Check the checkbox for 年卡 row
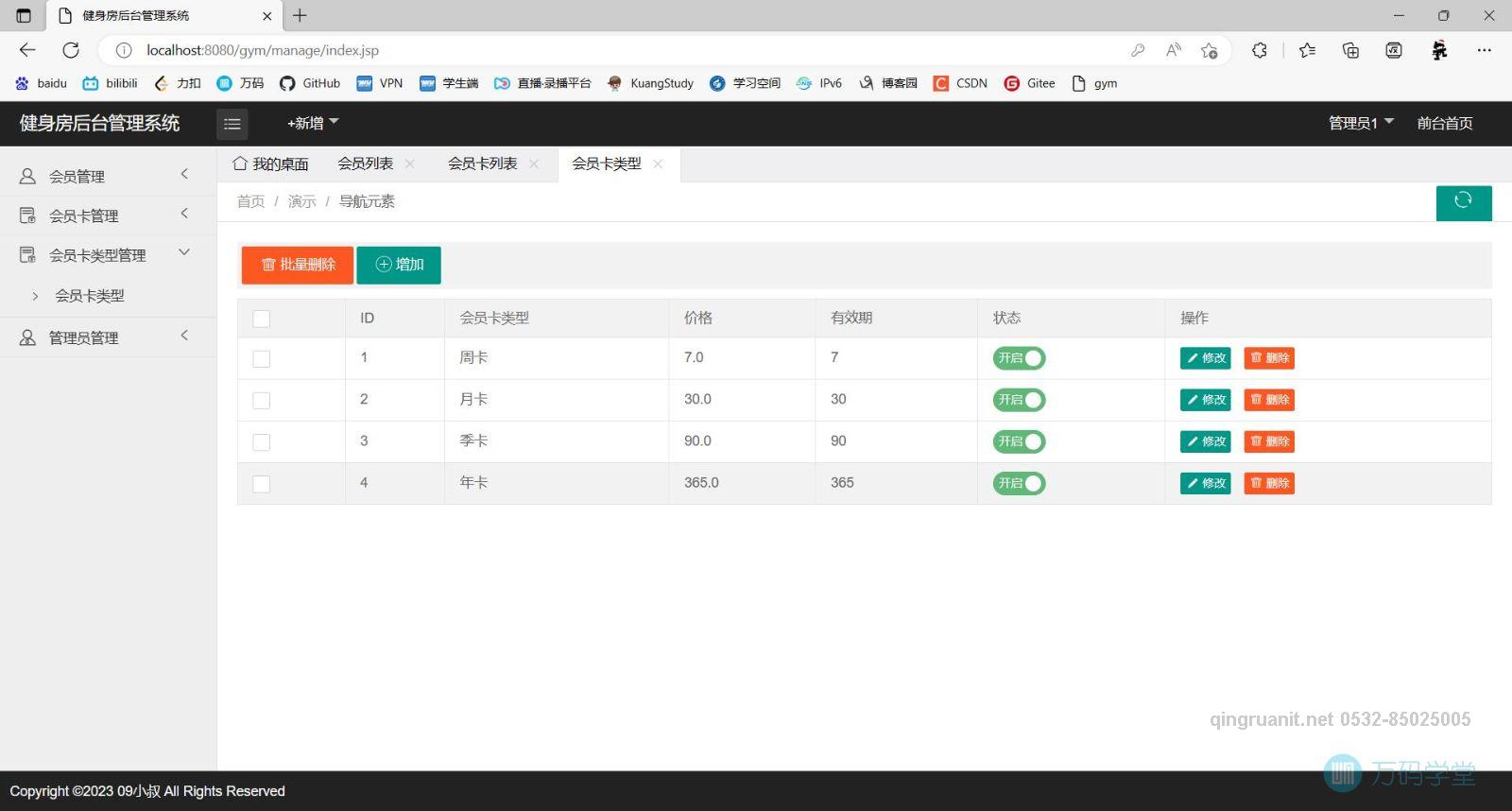1512x811 pixels. coord(262,483)
